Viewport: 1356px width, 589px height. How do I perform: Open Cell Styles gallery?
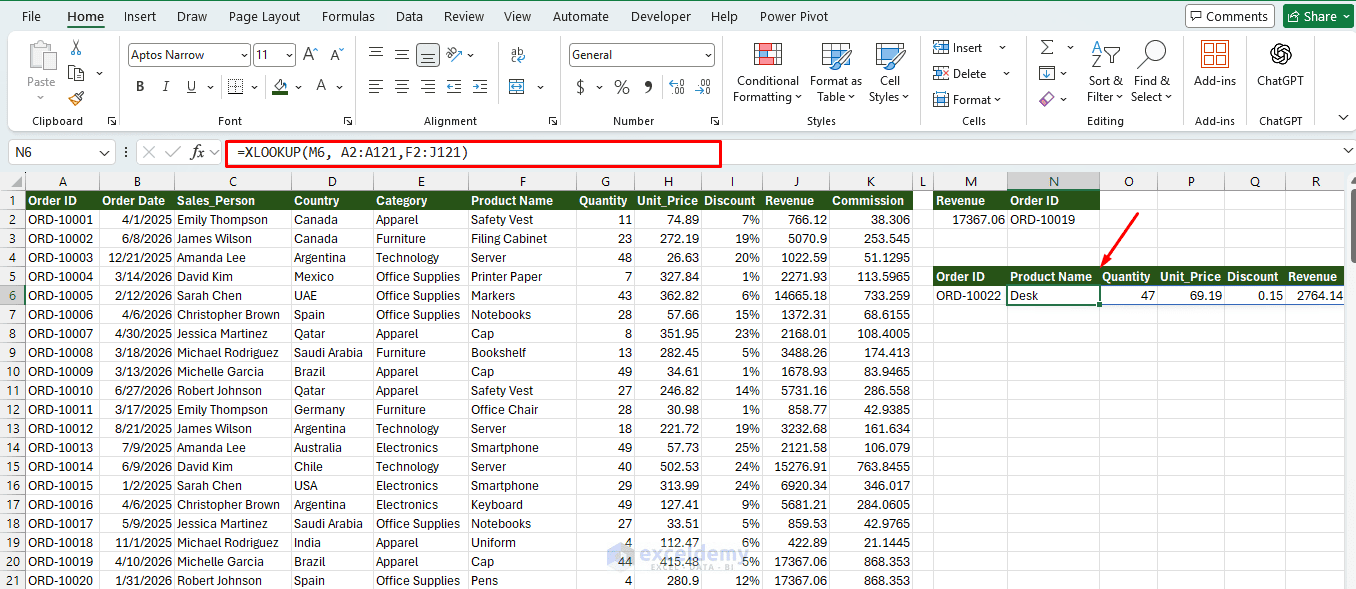[x=889, y=73]
